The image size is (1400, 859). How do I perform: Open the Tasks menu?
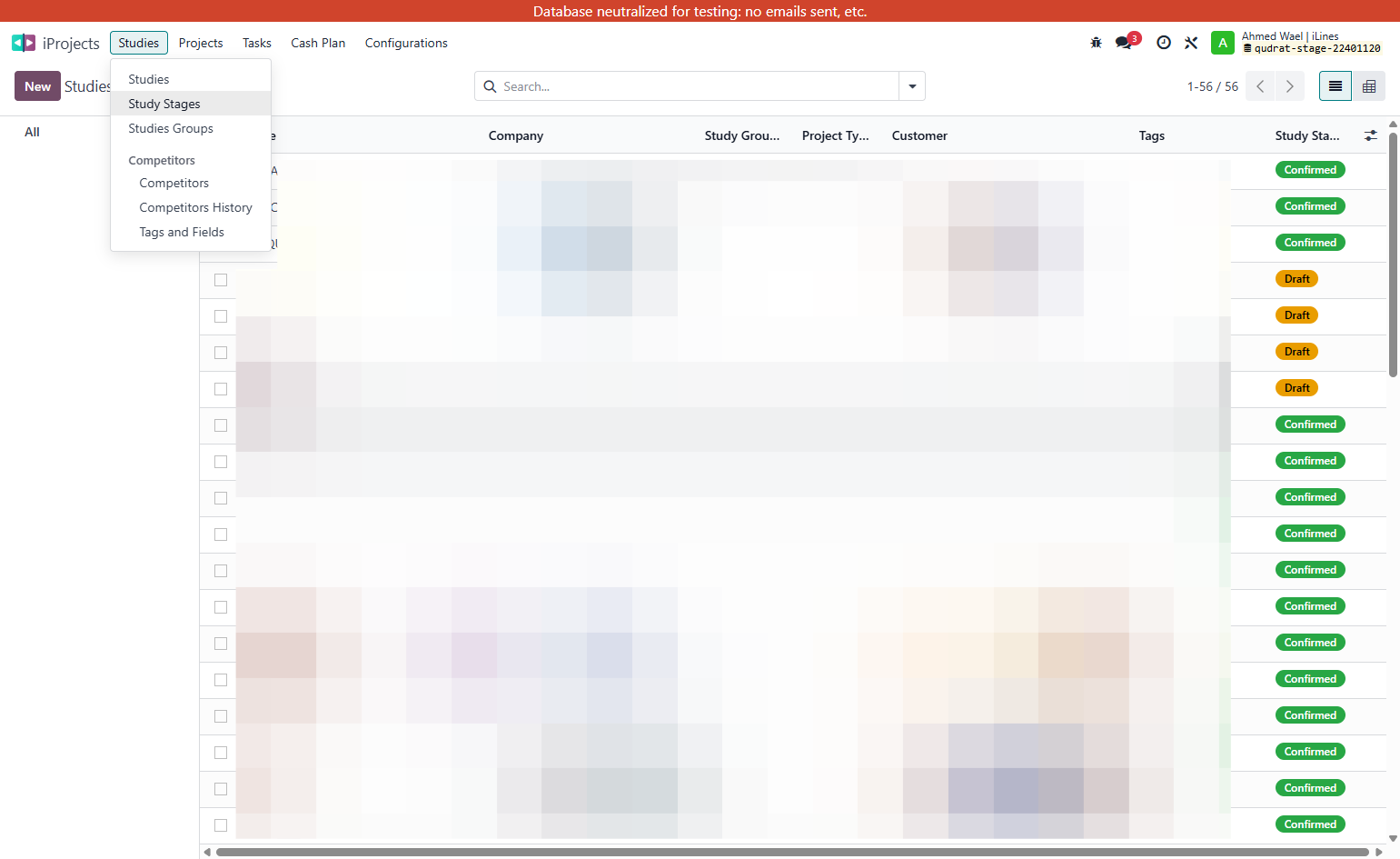click(257, 43)
